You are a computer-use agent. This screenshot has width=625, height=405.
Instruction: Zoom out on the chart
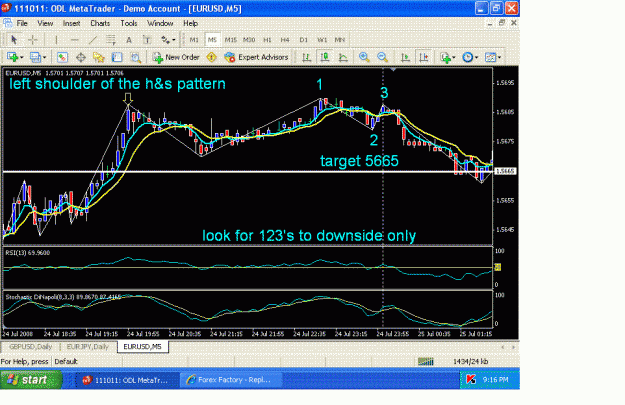click(x=382, y=57)
